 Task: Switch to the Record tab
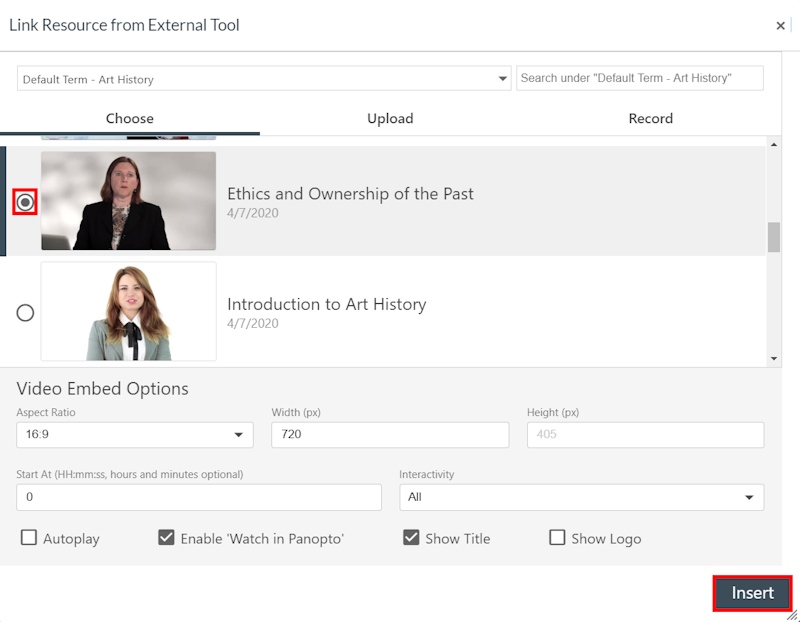650,118
